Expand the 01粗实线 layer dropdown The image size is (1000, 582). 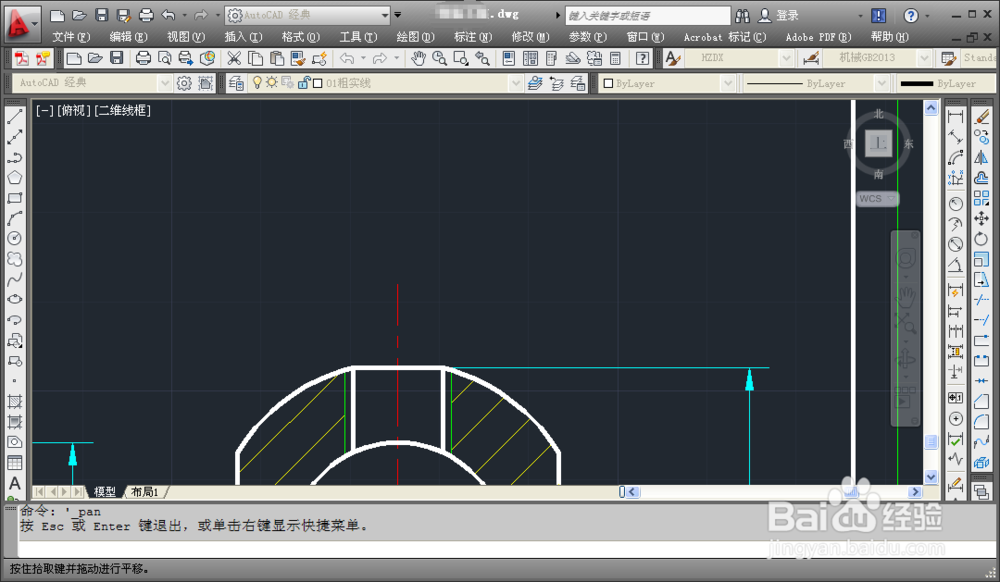coord(515,83)
